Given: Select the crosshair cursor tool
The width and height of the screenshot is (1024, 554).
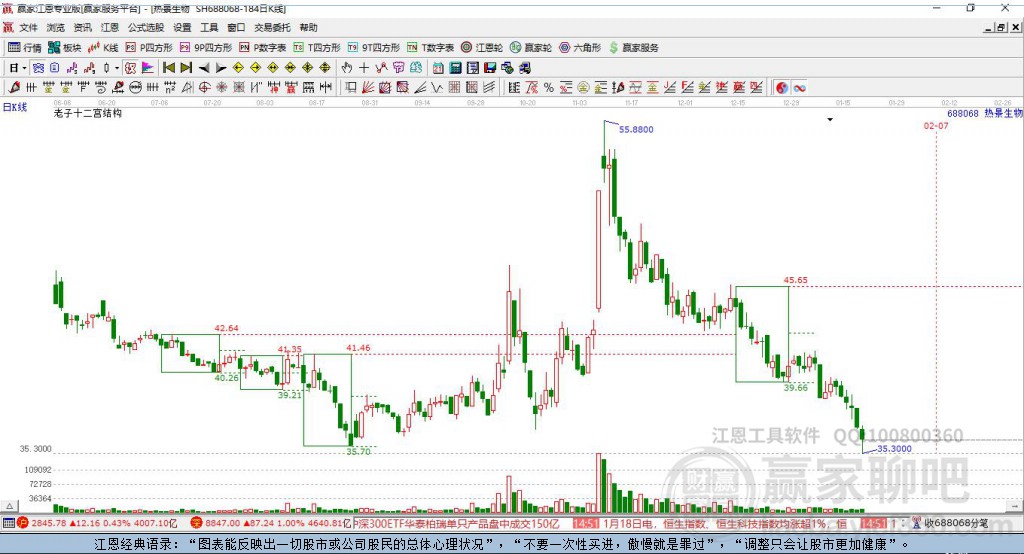Looking at the screenshot, I should (364, 67).
